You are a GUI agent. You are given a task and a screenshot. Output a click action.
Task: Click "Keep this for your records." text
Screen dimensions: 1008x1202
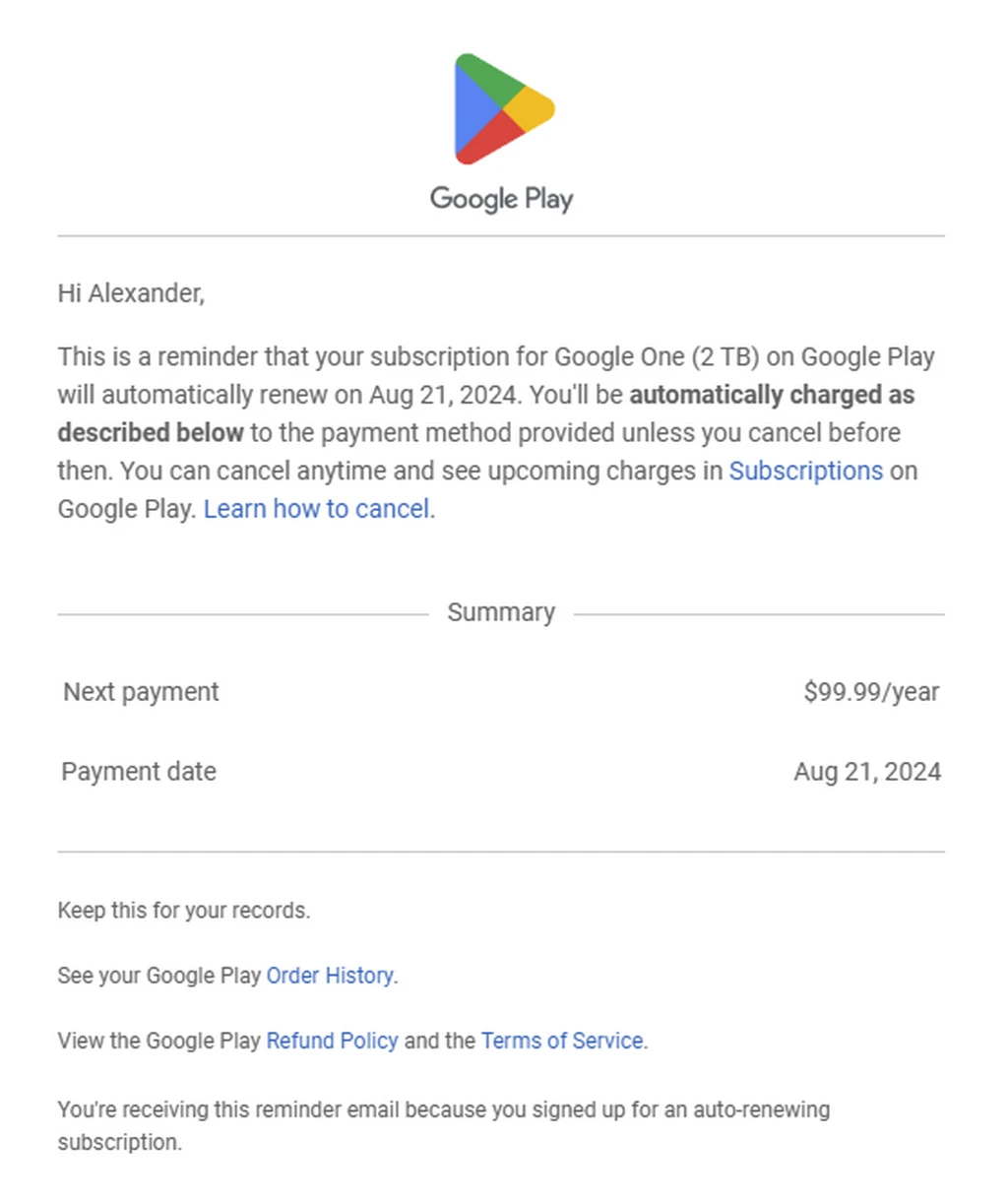point(184,911)
